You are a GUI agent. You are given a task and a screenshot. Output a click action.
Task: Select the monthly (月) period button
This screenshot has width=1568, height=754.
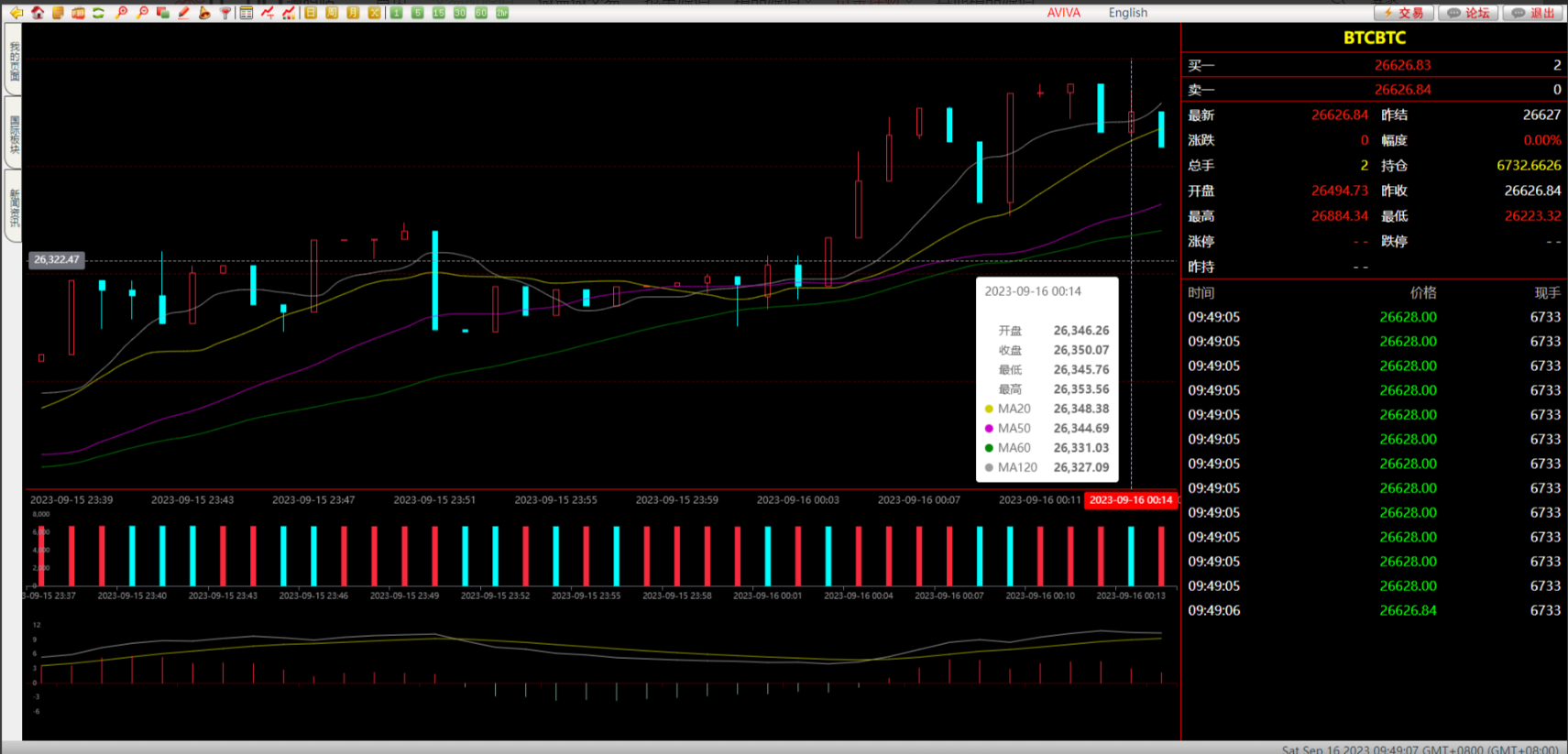pos(353,13)
